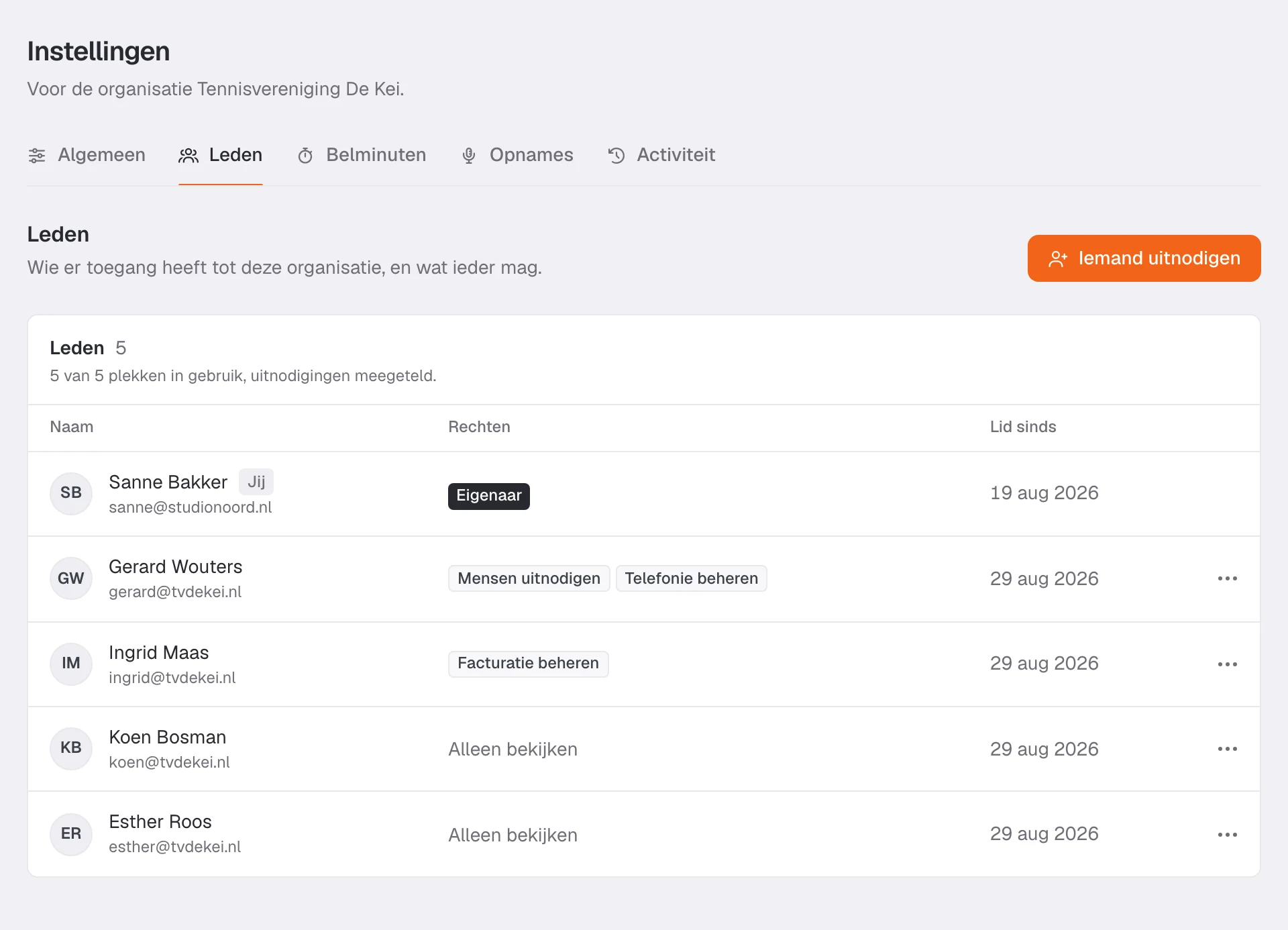
Task: Click the Naam column header
Action: 72,427
